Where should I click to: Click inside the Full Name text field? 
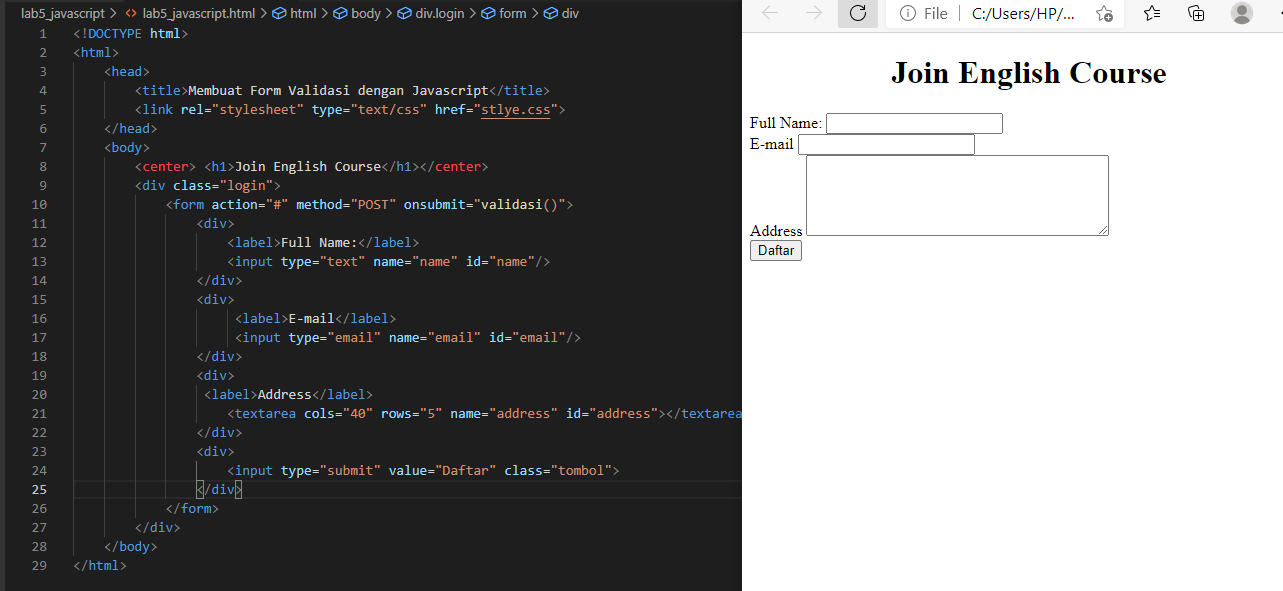pos(912,123)
